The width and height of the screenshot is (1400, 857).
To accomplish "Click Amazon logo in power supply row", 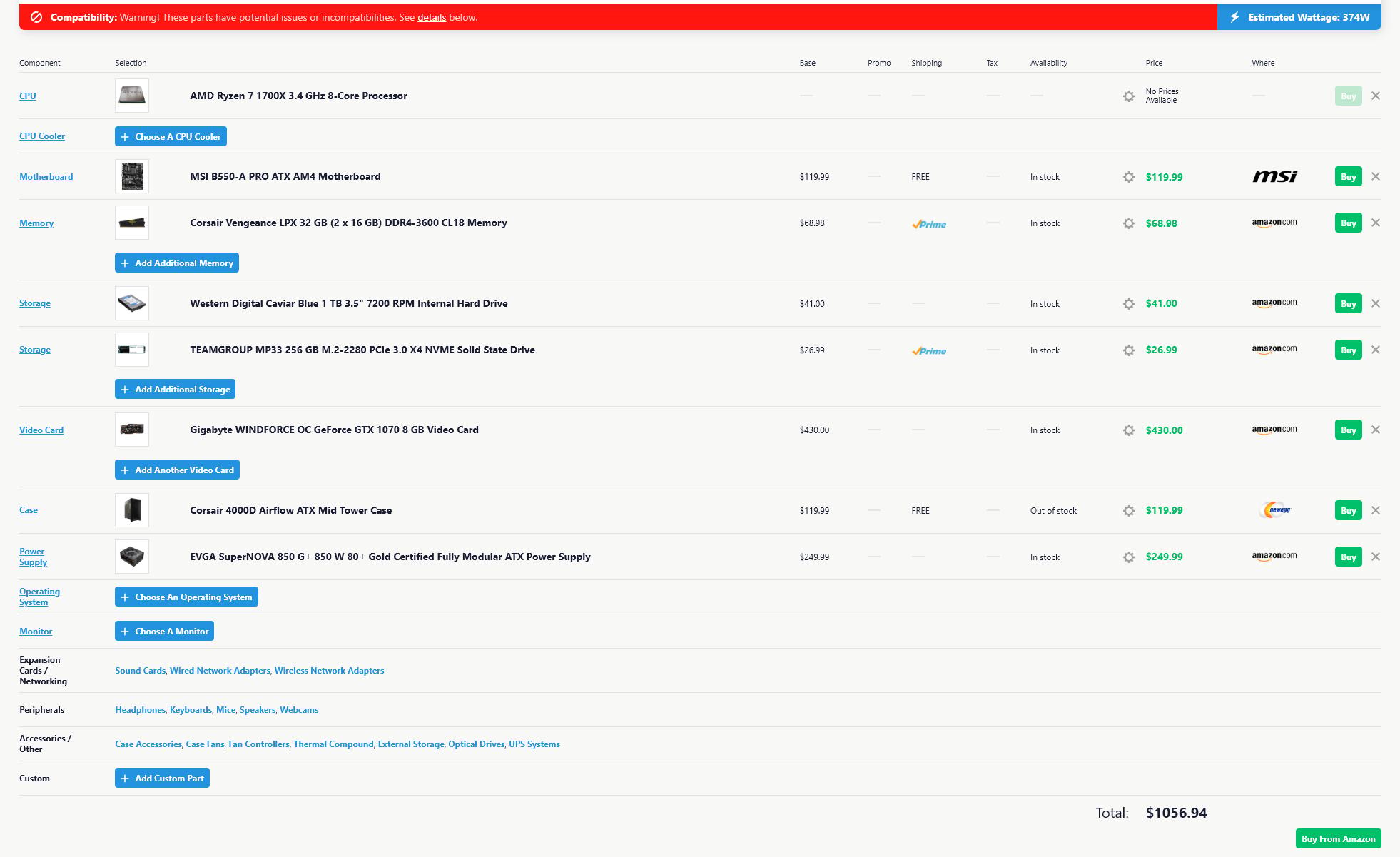I will pyautogui.click(x=1274, y=557).
